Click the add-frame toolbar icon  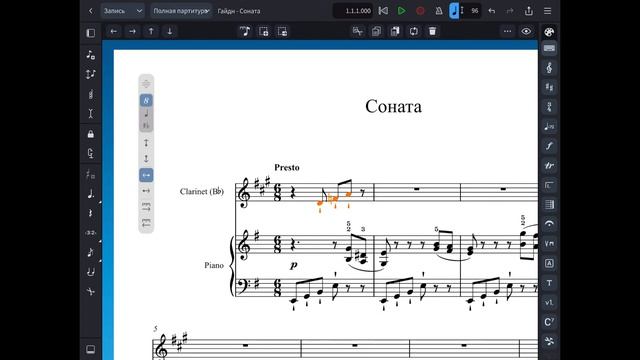(264, 31)
